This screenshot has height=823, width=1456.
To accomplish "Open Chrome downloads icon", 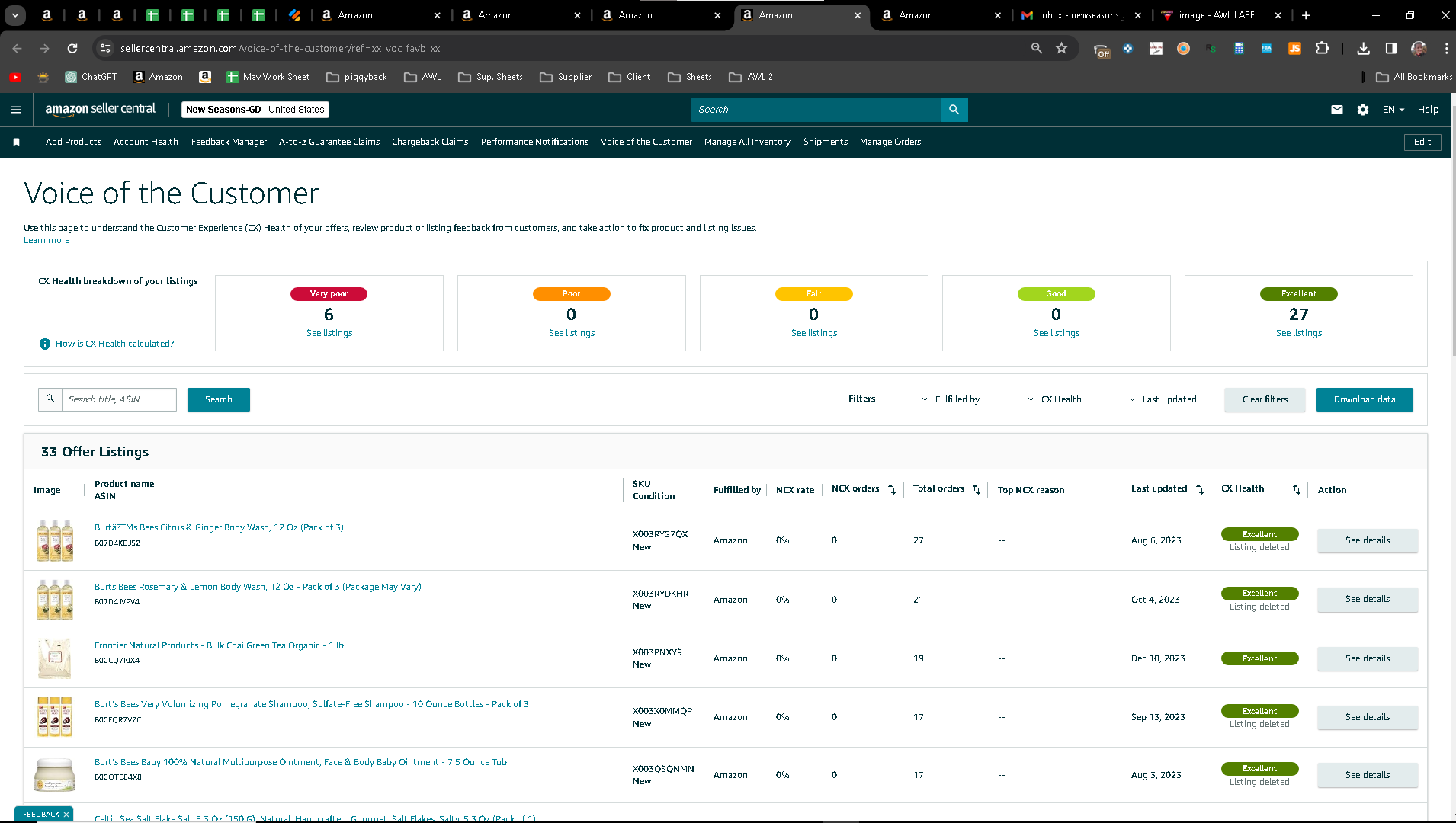I will click(1364, 48).
